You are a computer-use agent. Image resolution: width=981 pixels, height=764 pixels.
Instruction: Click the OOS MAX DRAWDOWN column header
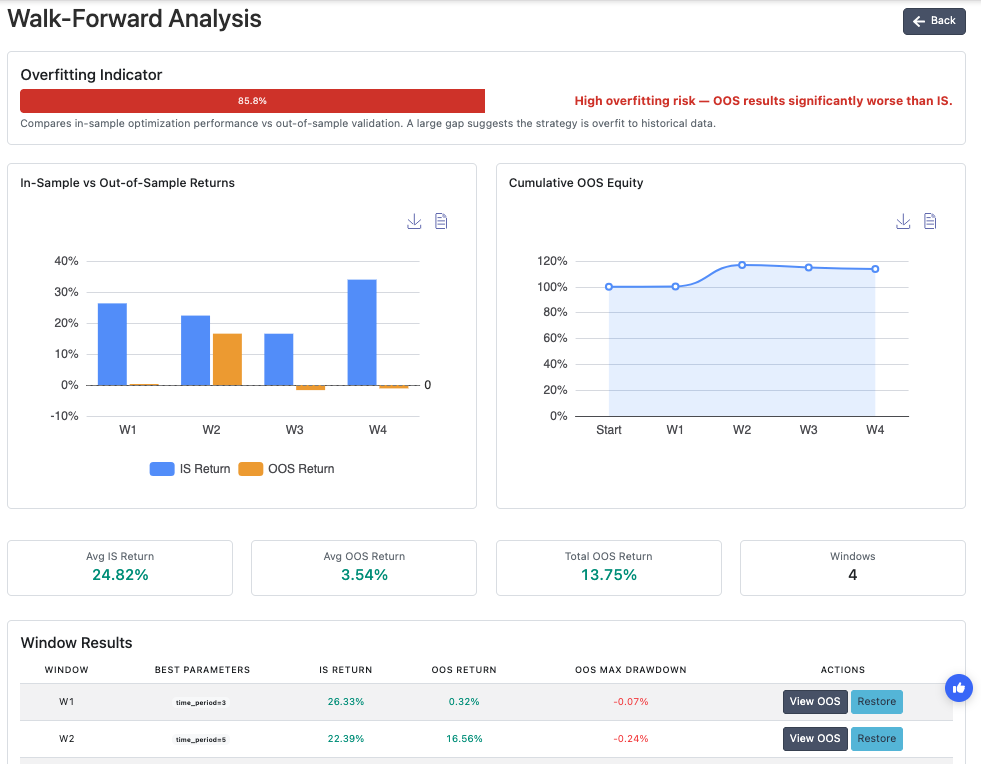[x=631, y=670]
